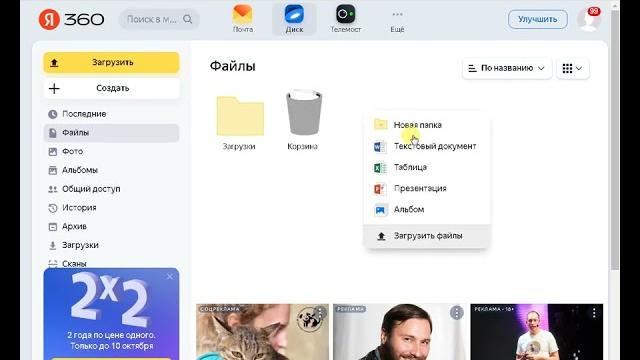Click the Улучшить upgrade button
Image resolution: width=640 pixels, height=360 pixels.
pos(538,19)
